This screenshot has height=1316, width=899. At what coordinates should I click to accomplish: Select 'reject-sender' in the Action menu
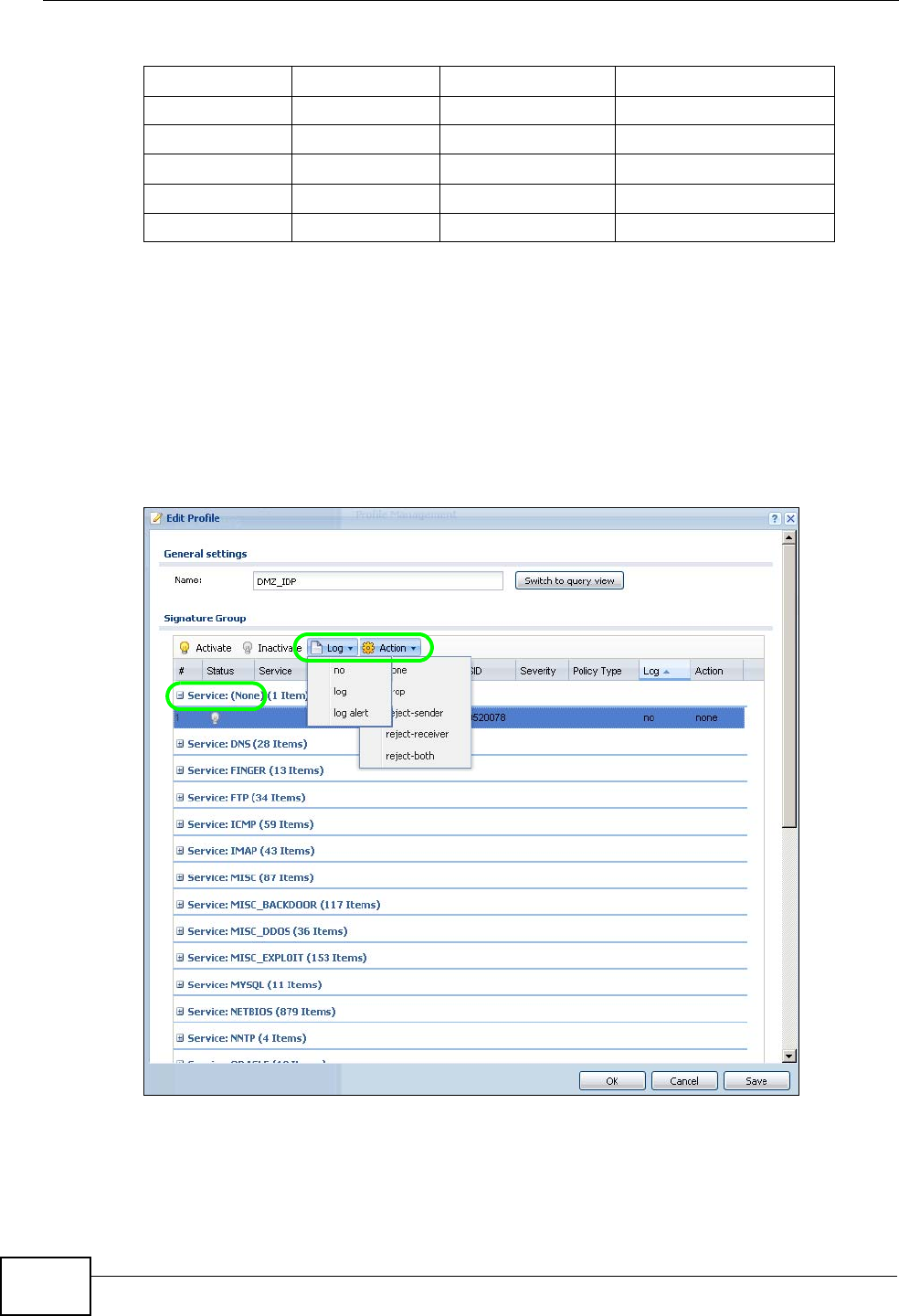[x=416, y=713]
